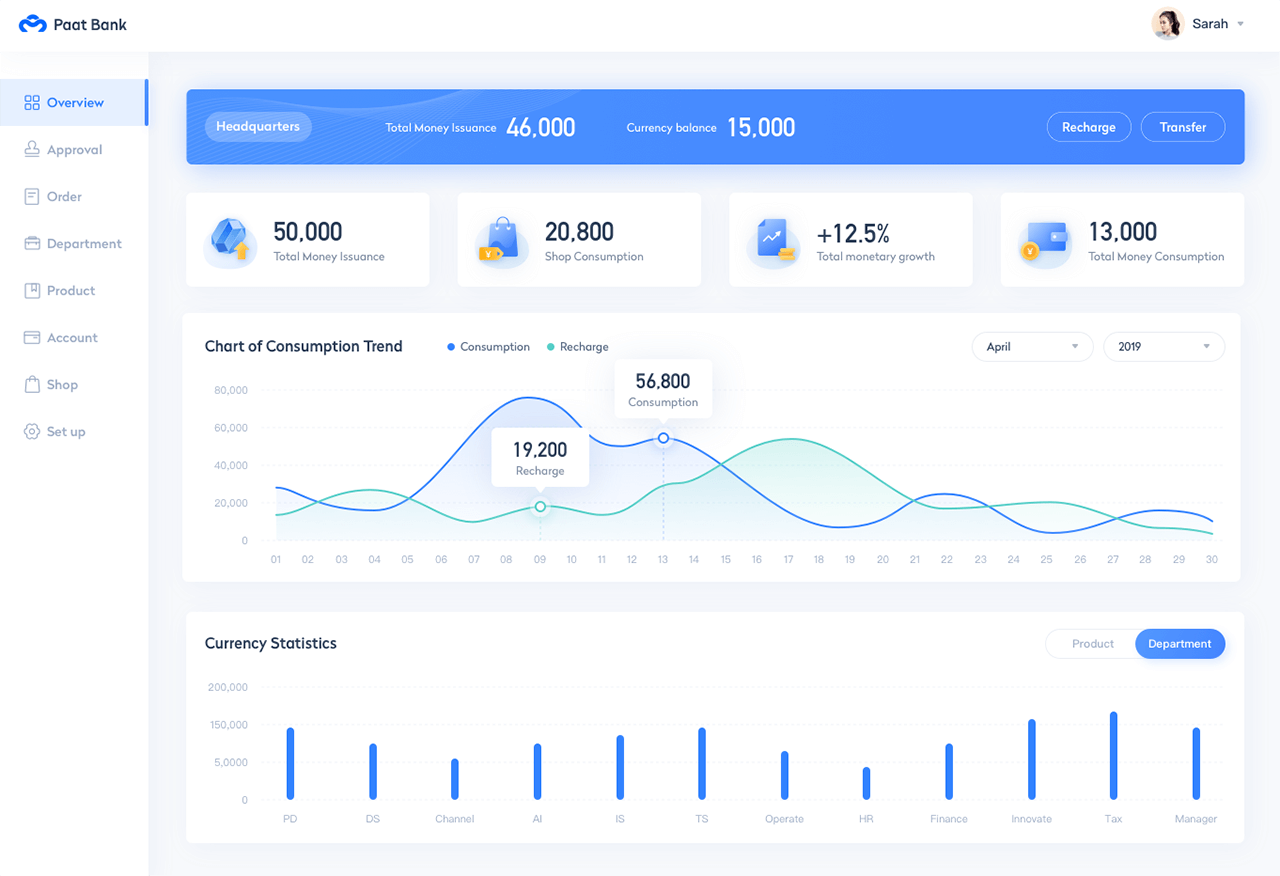The image size is (1280, 876).
Task: Click the wallet Total Money Consumption icon
Action: tap(1045, 242)
